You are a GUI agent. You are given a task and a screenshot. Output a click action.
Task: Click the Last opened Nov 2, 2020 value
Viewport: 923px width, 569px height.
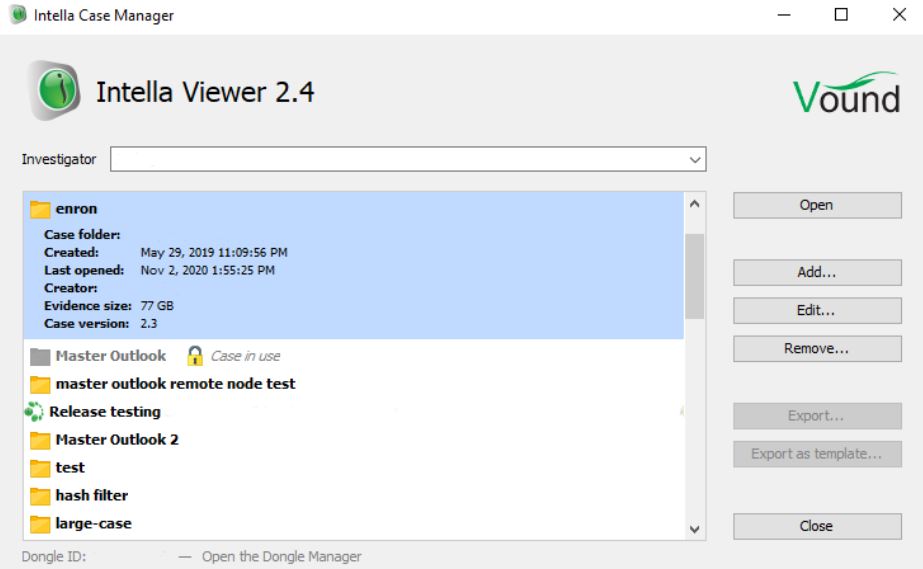click(x=207, y=270)
